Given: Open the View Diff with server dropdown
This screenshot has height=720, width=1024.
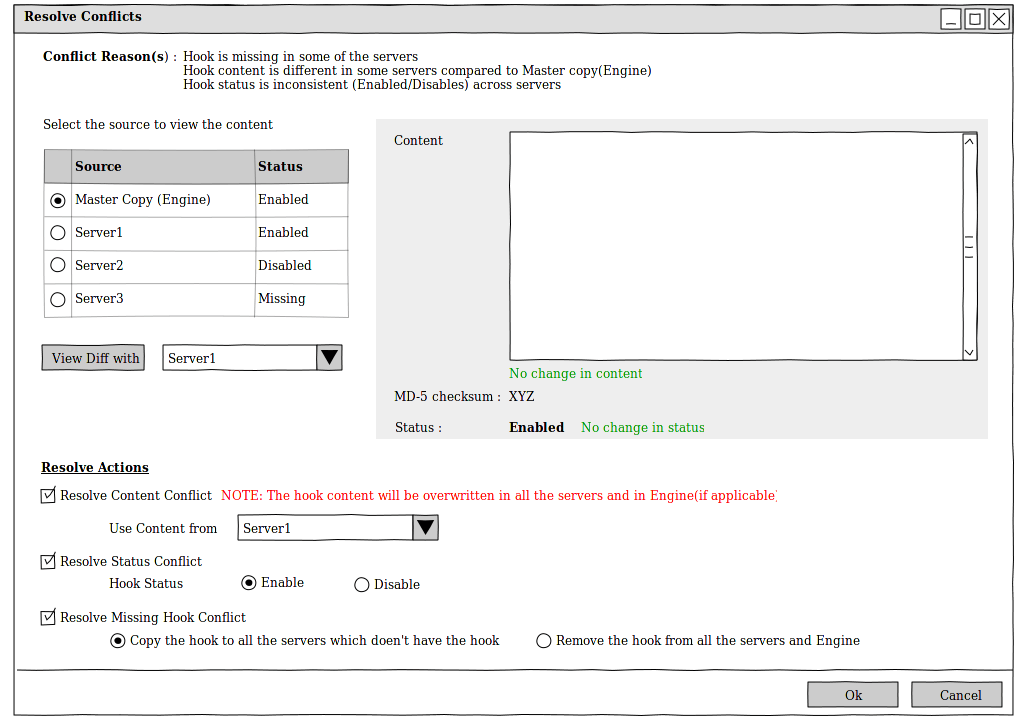Looking at the screenshot, I should 329,358.
